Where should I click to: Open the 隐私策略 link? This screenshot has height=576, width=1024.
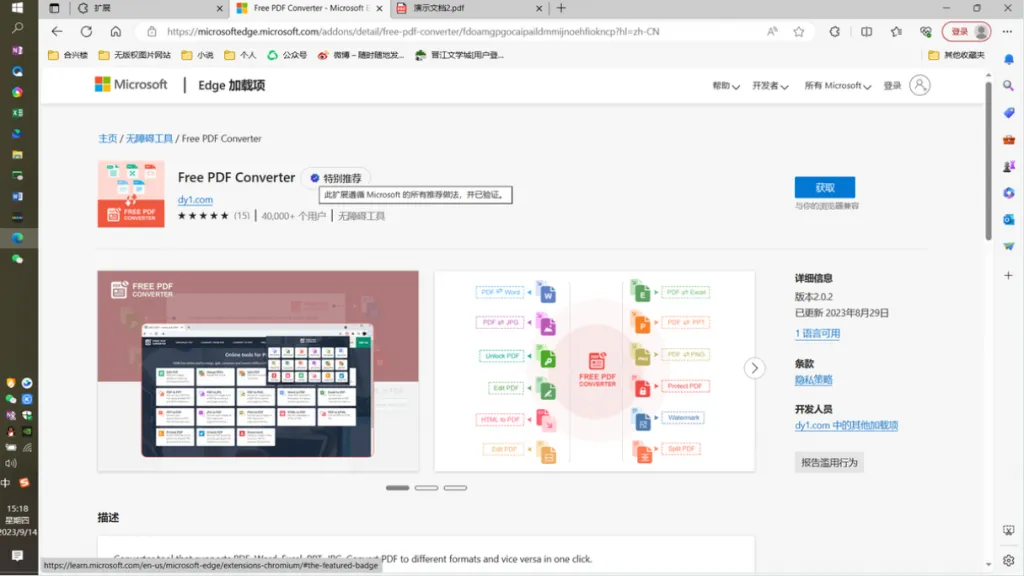(813, 380)
